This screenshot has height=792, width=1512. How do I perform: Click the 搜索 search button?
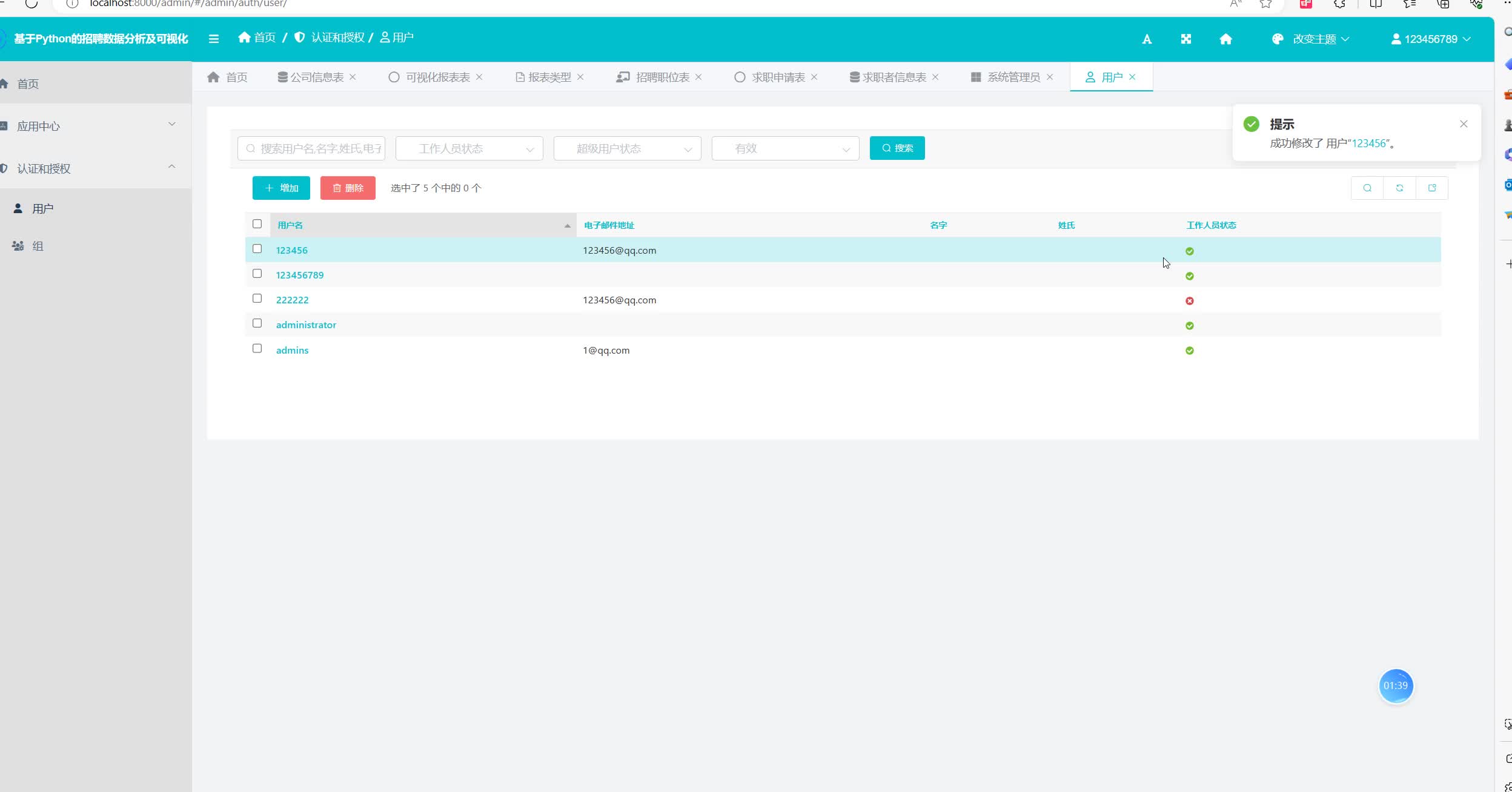tap(897, 148)
